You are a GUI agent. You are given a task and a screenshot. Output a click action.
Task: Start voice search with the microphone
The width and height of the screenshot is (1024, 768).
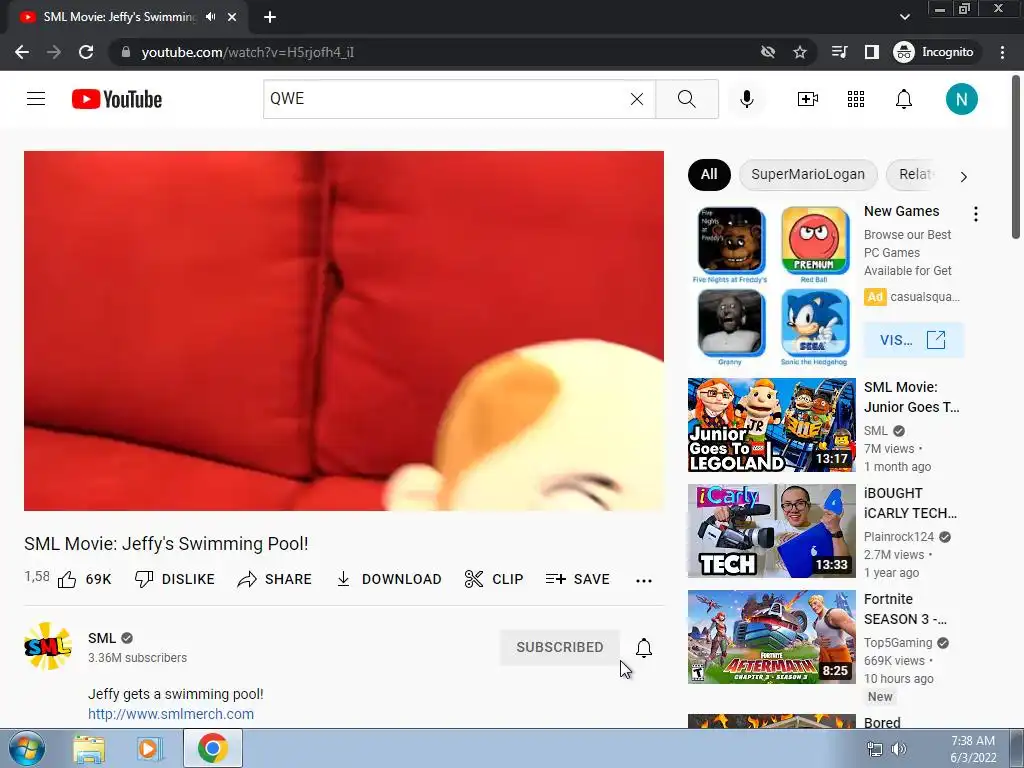coord(747,99)
